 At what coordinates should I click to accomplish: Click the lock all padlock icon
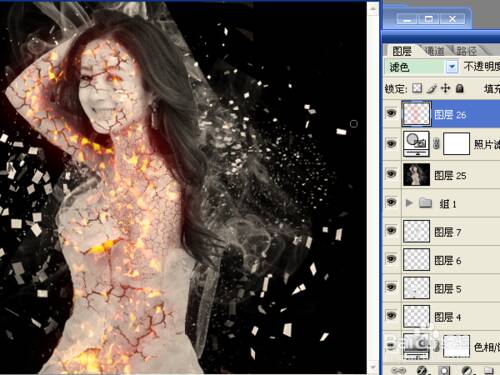click(x=460, y=88)
